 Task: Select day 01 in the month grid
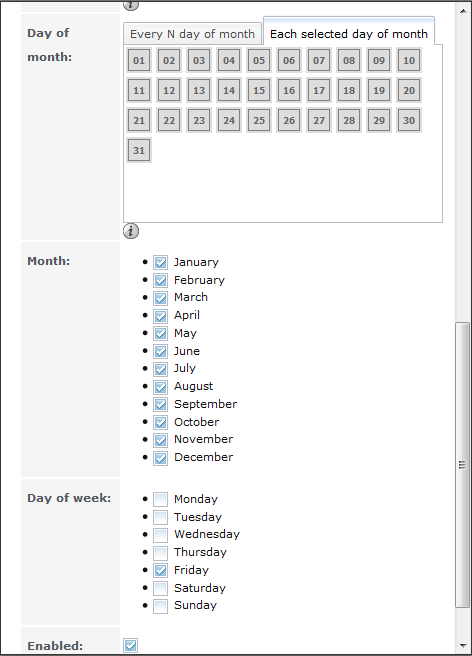pos(139,60)
